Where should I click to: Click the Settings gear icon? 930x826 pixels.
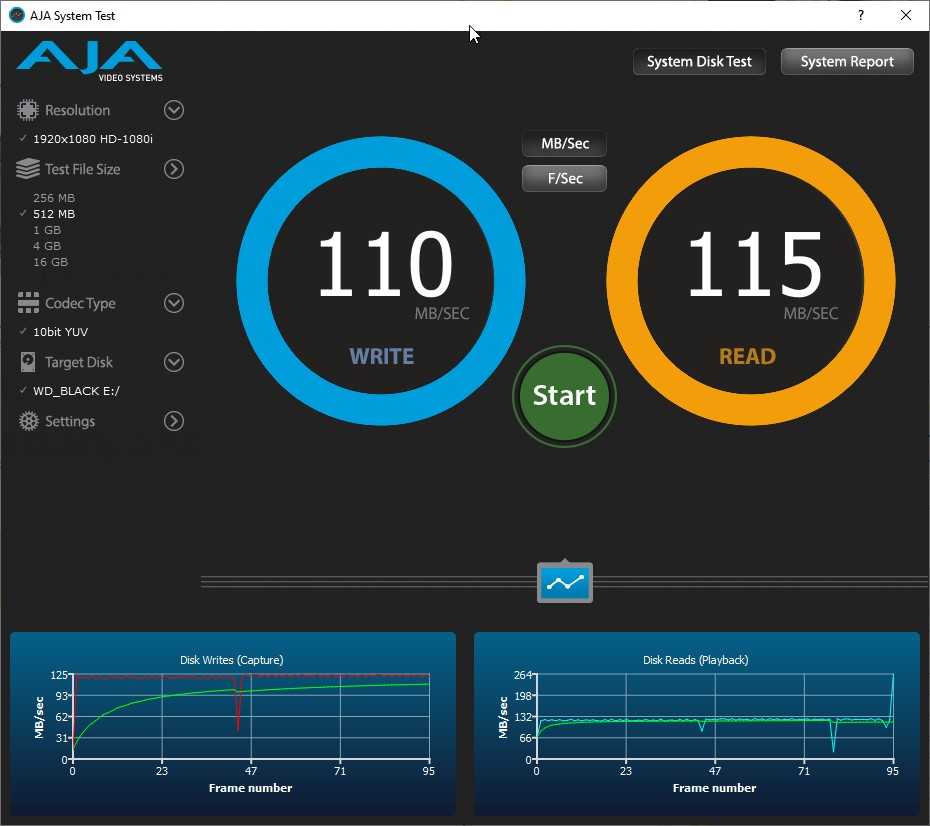(x=28, y=421)
